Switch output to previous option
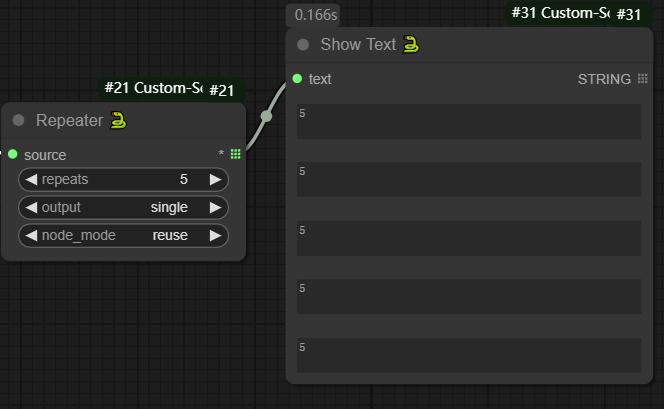664x409 pixels. 30,208
